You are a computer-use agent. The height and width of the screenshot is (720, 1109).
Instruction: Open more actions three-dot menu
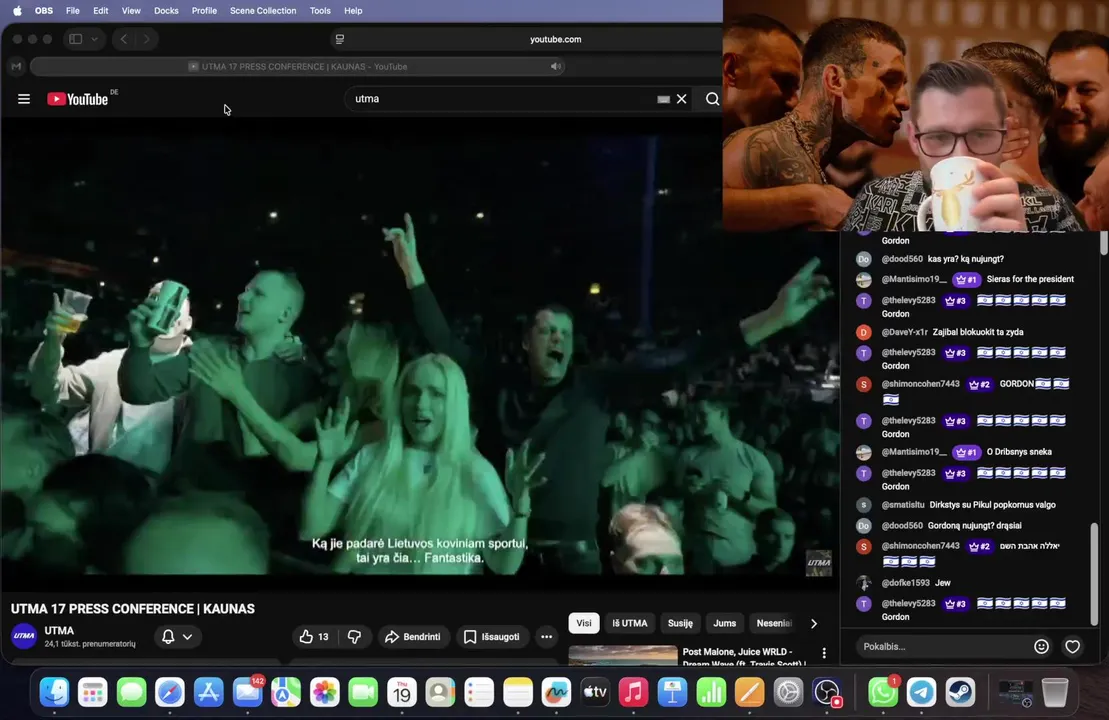[546, 637]
